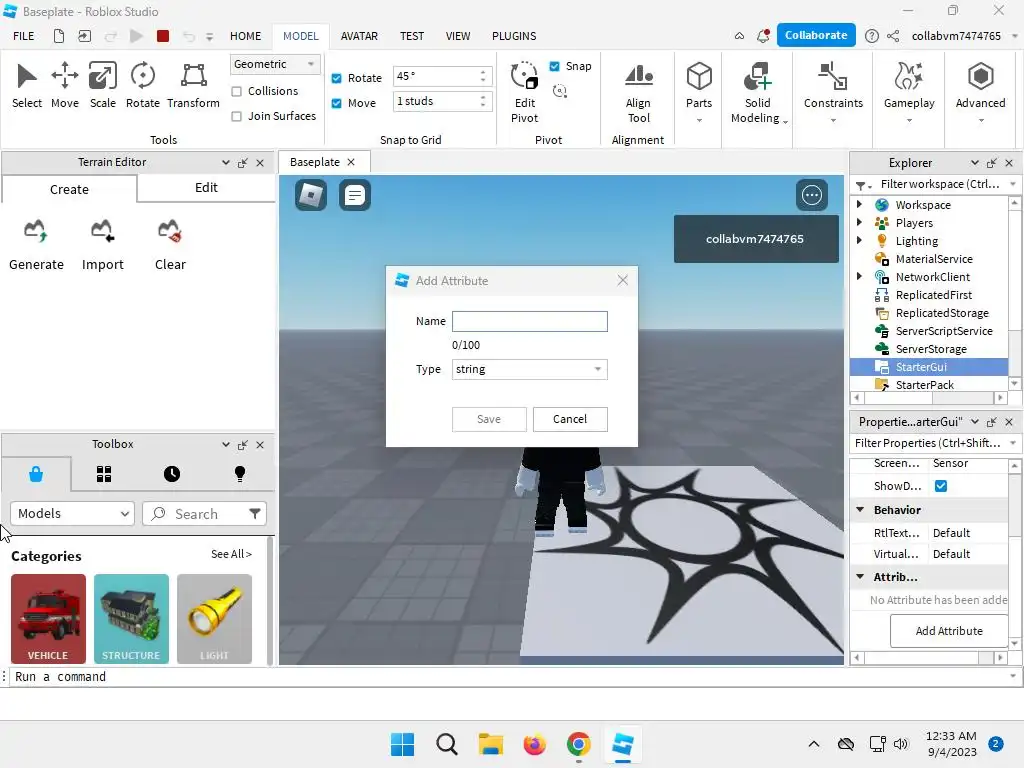Switch to the PLUGINS ribbon tab
The height and width of the screenshot is (768, 1024).
514,36
